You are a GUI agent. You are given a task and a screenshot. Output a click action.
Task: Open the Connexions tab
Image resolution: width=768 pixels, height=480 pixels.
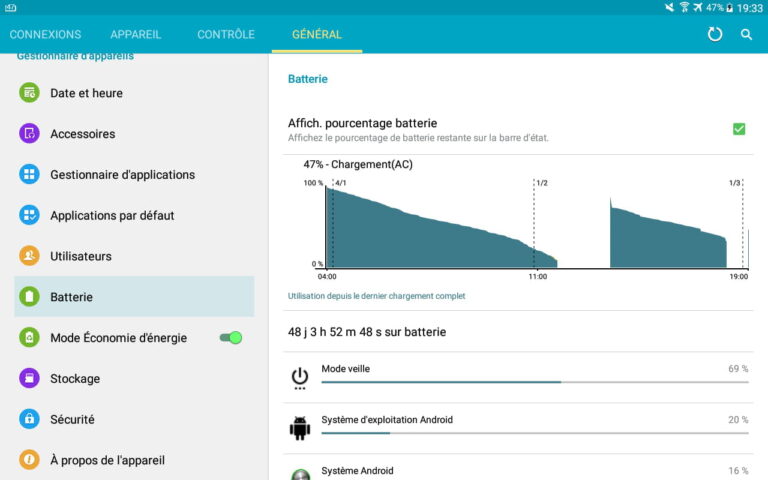[46, 34]
